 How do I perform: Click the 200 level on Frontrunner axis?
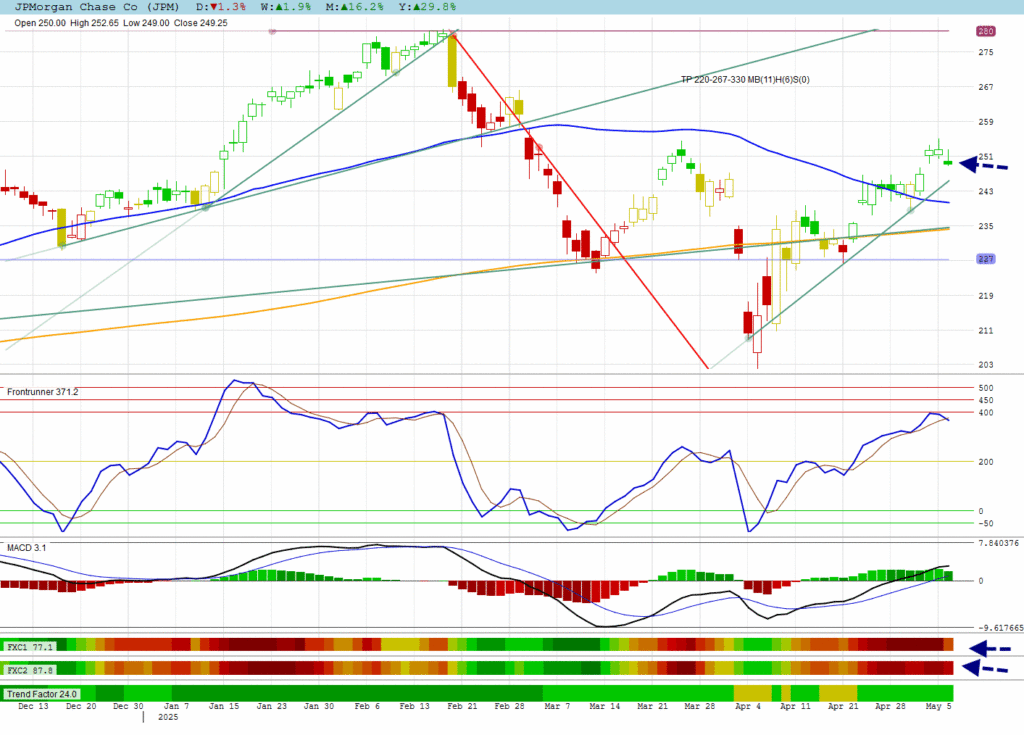click(x=985, y=462)
